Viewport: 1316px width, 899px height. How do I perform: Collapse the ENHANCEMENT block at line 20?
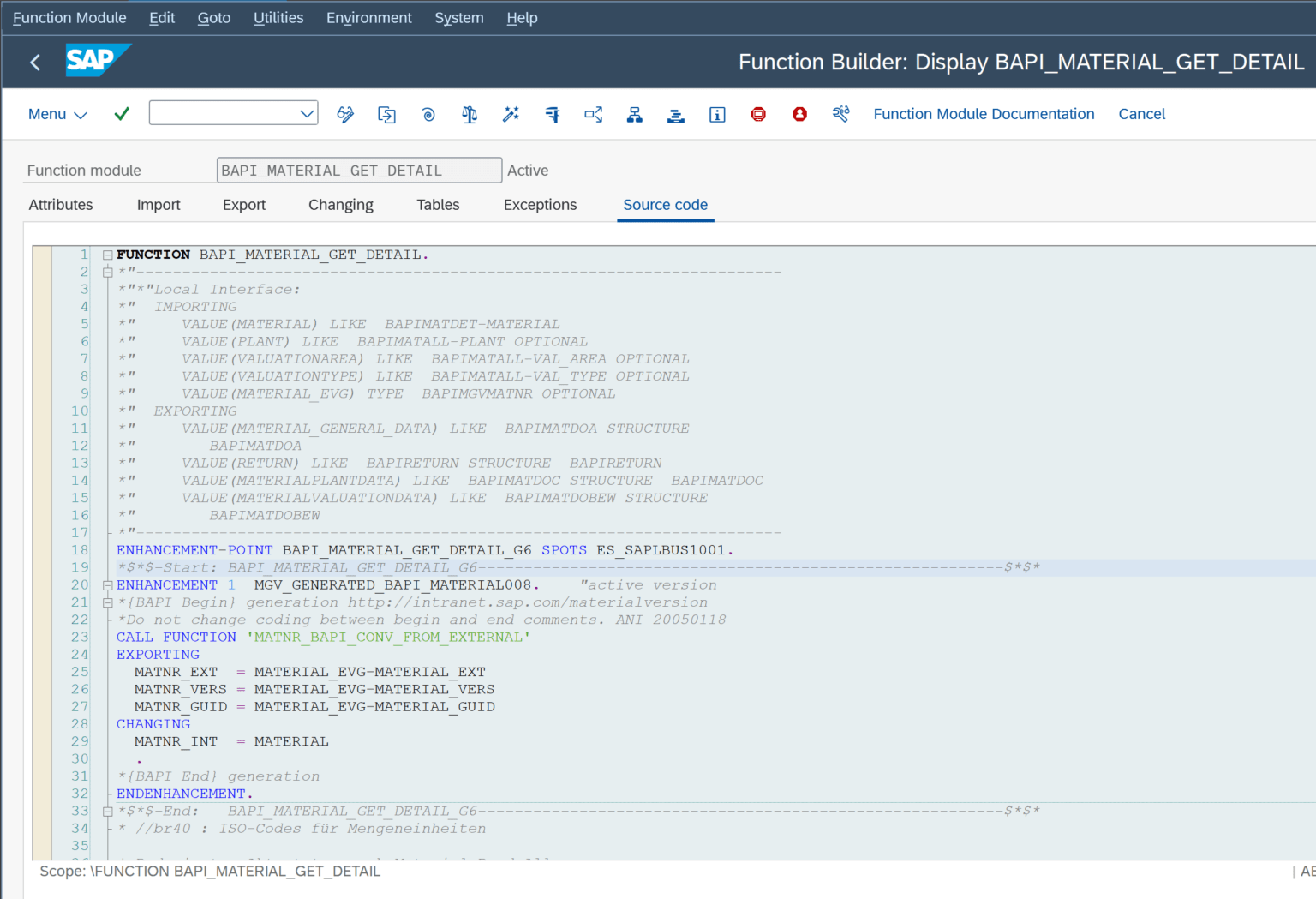tap(107, 584)
